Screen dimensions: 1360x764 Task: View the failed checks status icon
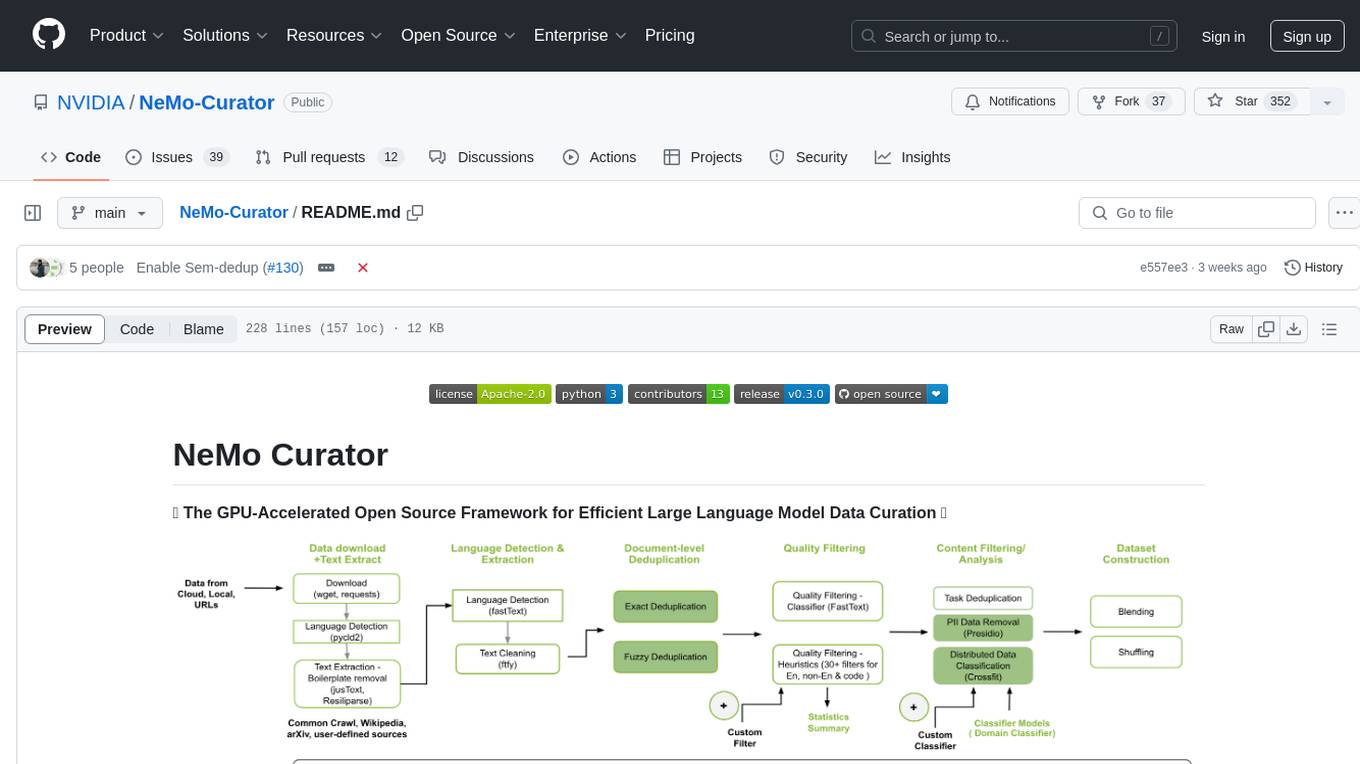coord(363,268)
